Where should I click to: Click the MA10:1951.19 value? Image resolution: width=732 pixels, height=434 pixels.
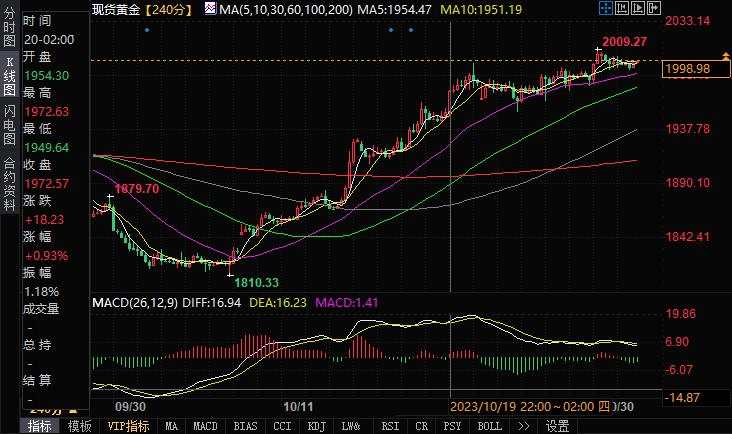point(481,9)
